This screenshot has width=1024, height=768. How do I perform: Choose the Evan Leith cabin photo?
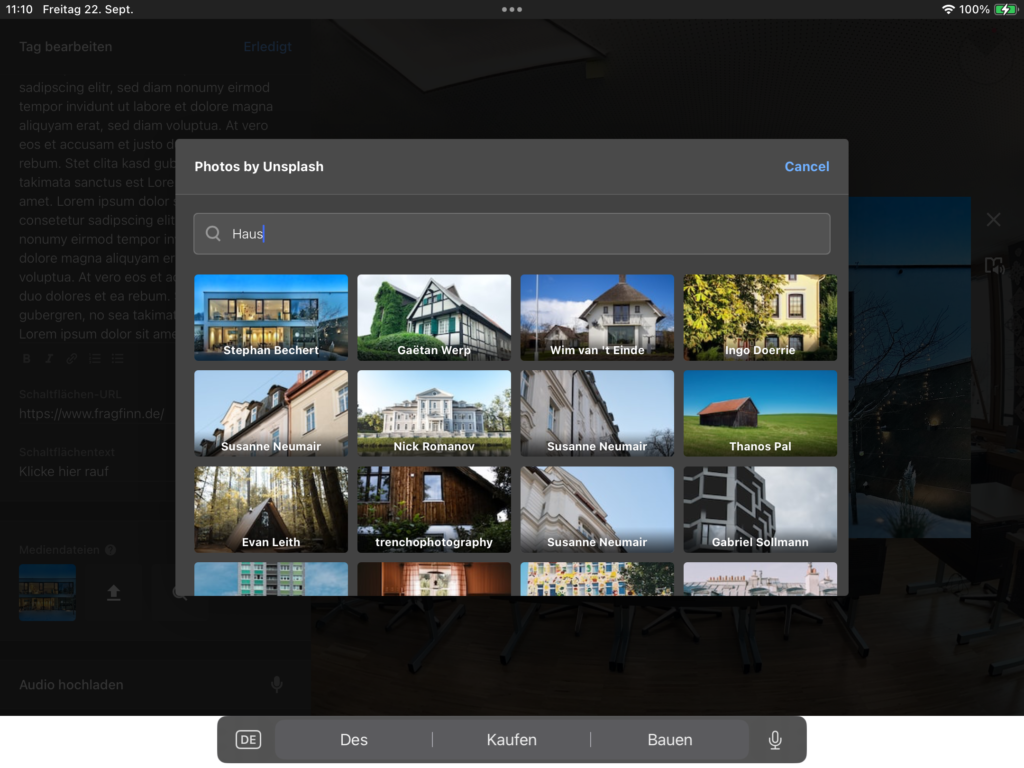[x=271, y=509]
